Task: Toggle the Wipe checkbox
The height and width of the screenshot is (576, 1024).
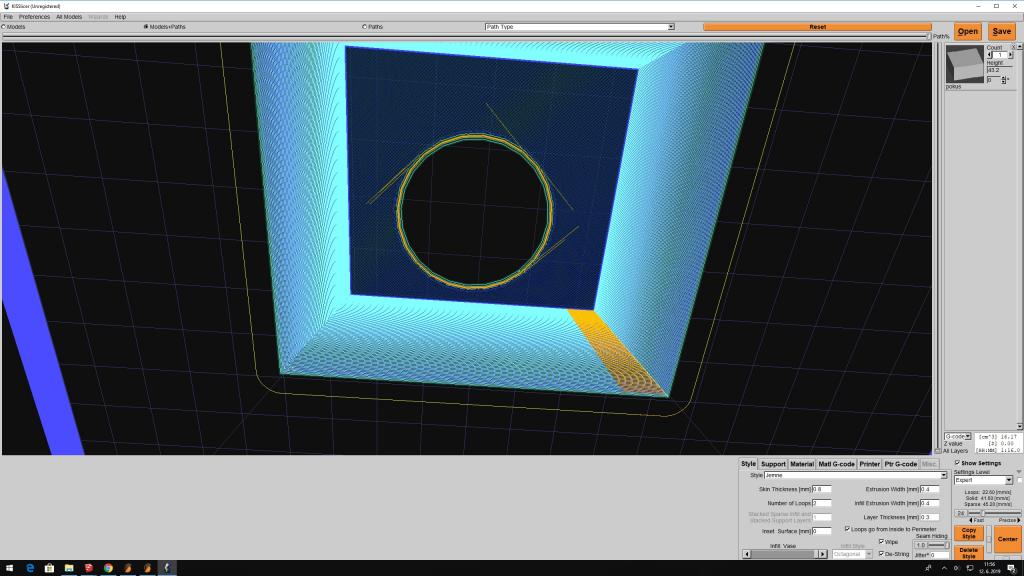Action: (881, 542)
